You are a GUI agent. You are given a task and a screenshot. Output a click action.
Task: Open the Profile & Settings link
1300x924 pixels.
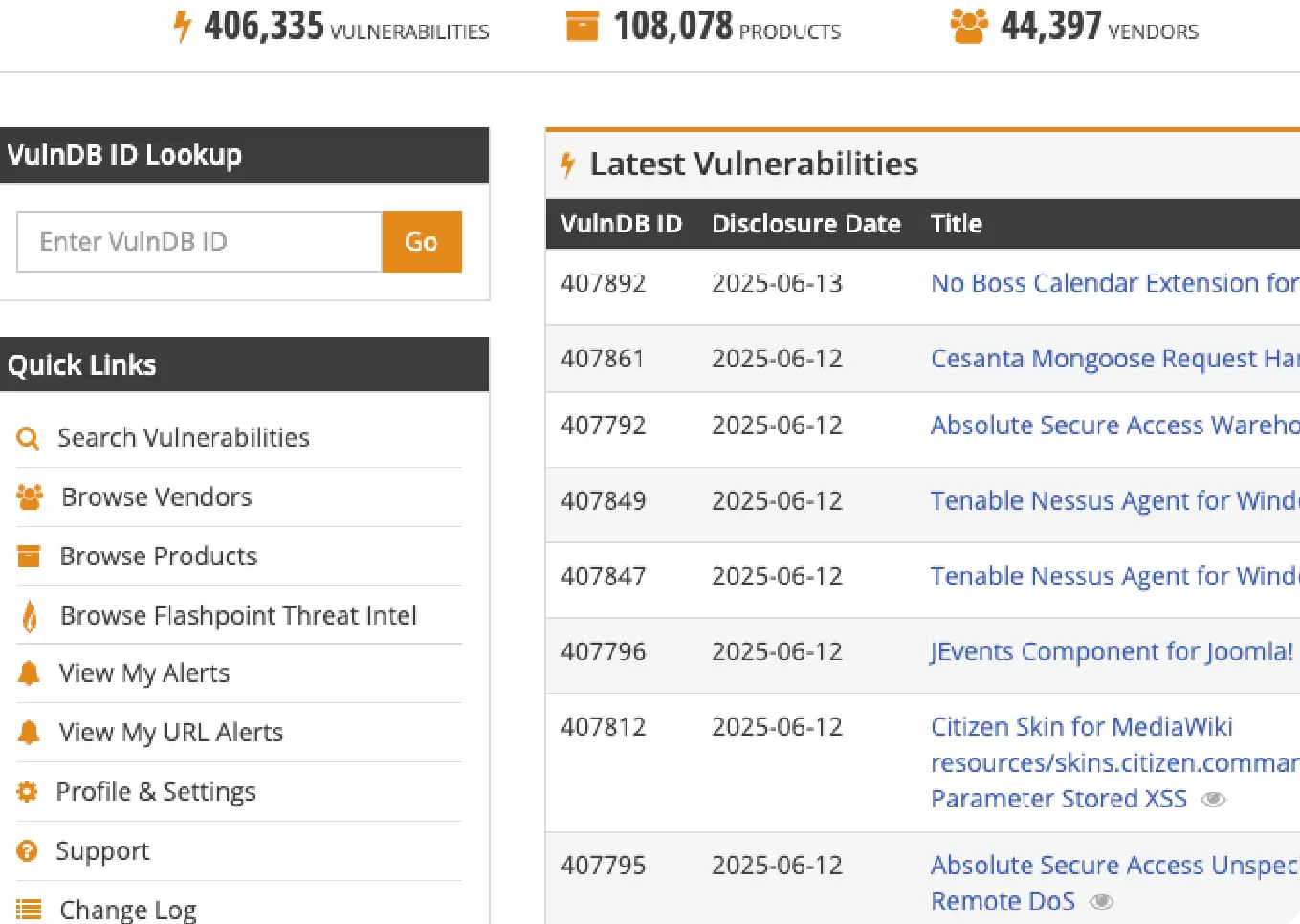pyautogui.click(x=156, y=792)
